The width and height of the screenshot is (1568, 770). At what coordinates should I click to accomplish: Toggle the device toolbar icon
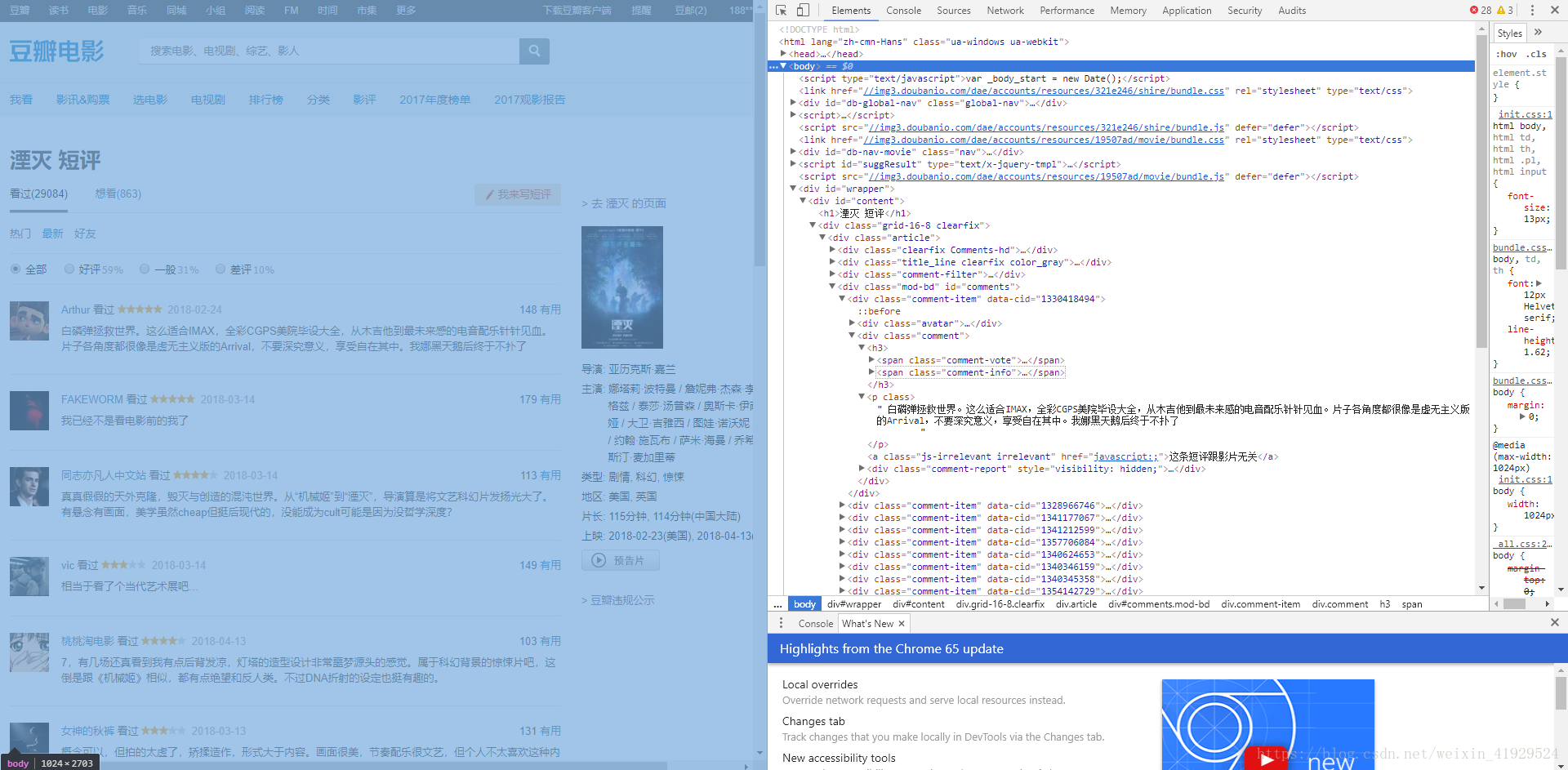point(803,10)
